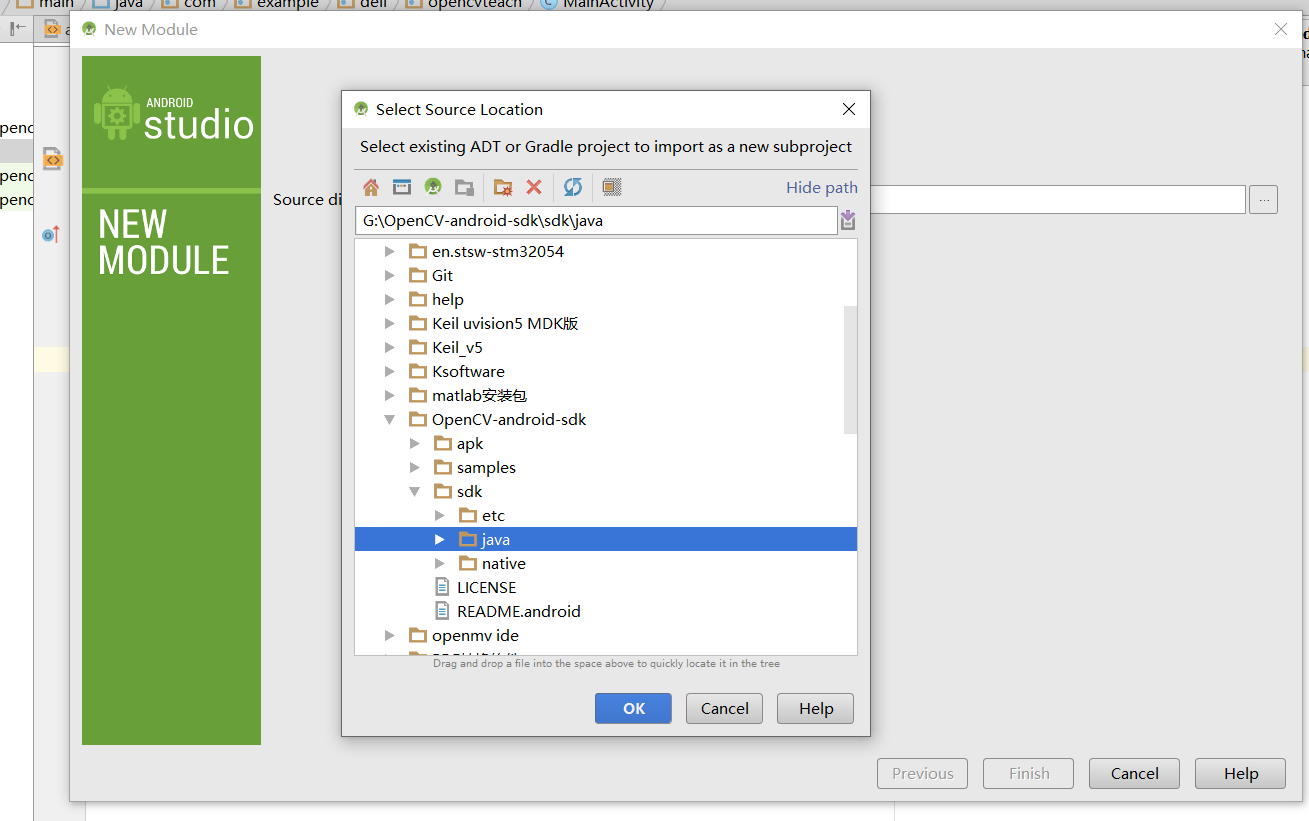The width and height of the screenshot is (1309, 821).
Task: Select the matlab安装包 folder name
Action: [x=479, y=395]
